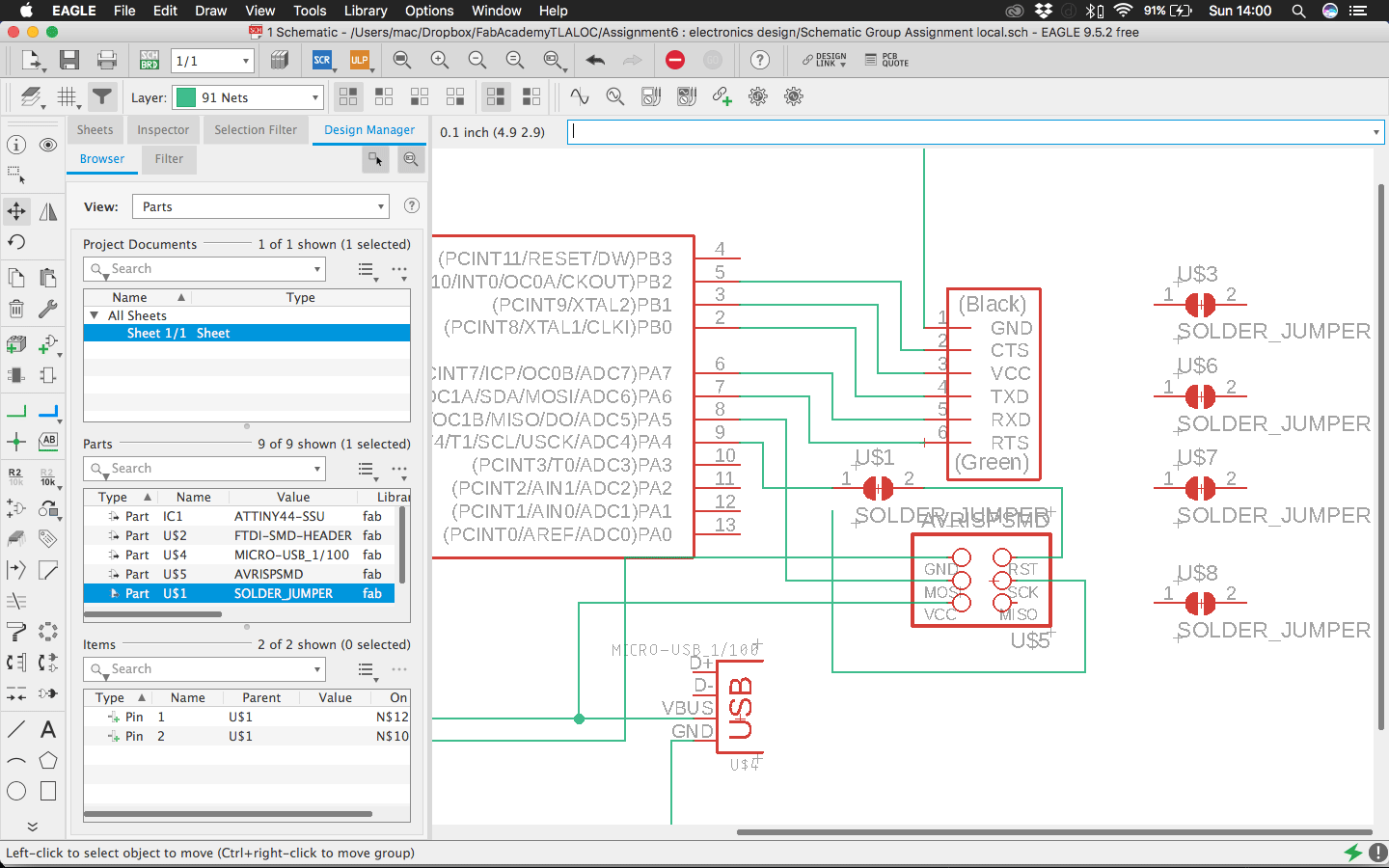Screen dimensions: 1389x868
Task: Collapse the All Sheets tree node
Action: tap(95, 315)
